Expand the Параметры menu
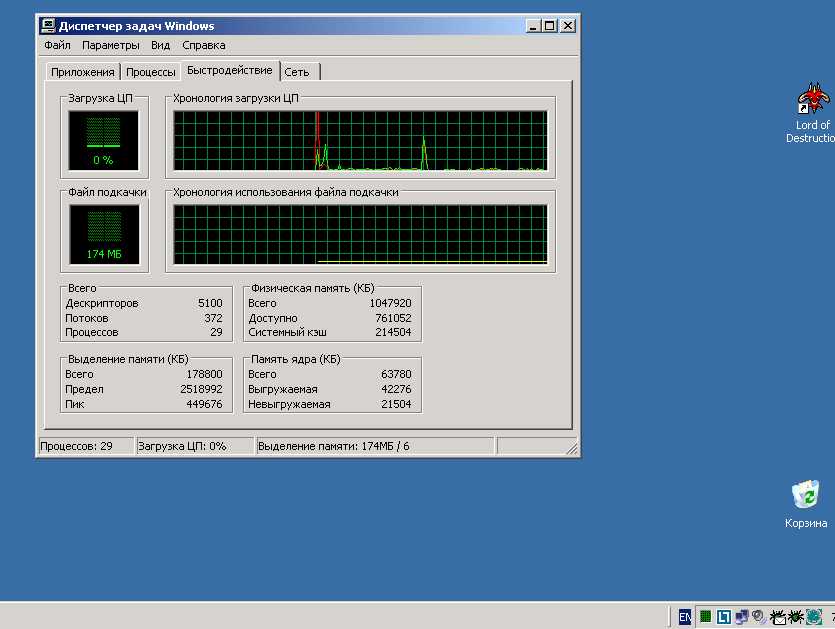The width and height of the screenshot is (835, 629). pos(110,45)
